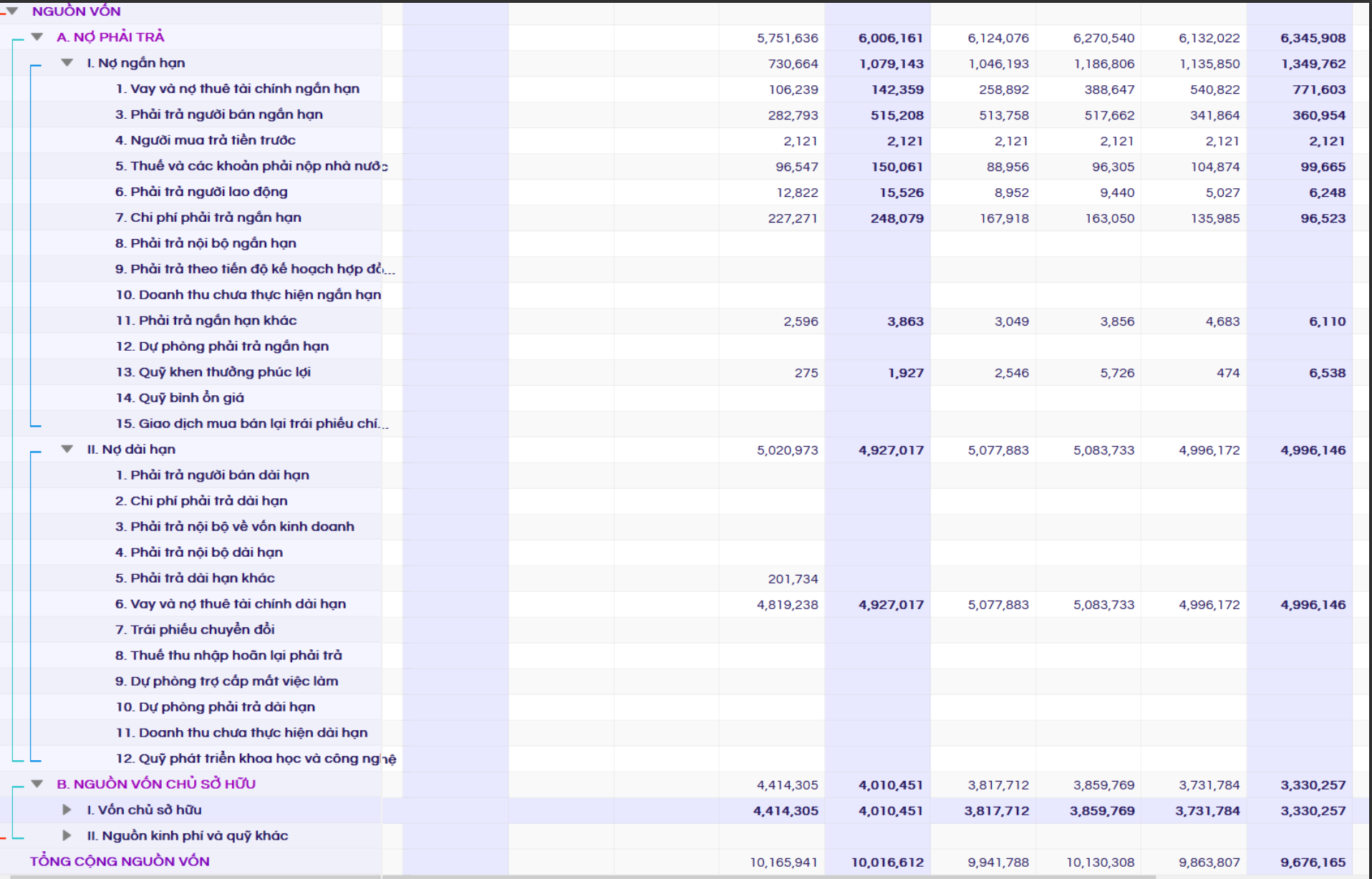Image resolution: width=1372 pixels, height=879 pixels.
Task: Select 6. Vay và nợ thuê tài chính dài hạn
Action: pyautogui.click(x=230, y=604)
